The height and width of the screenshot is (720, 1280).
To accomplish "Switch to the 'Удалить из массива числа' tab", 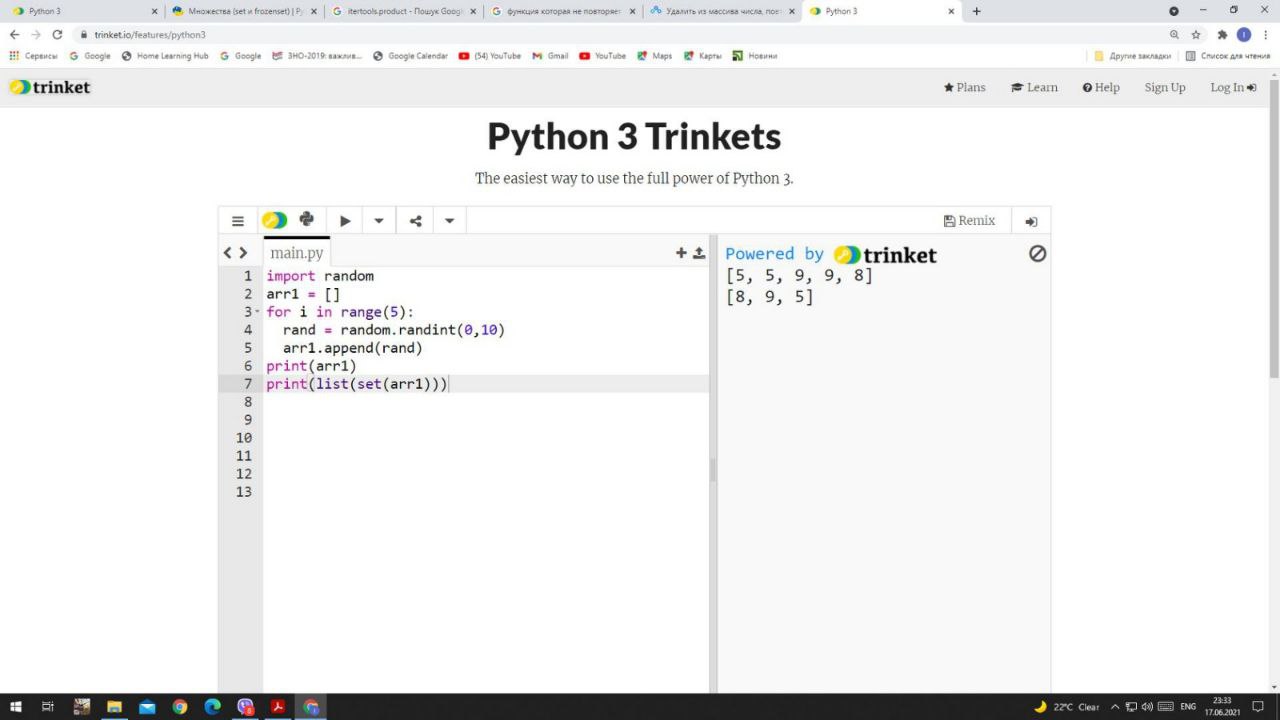I will [722, 11].
